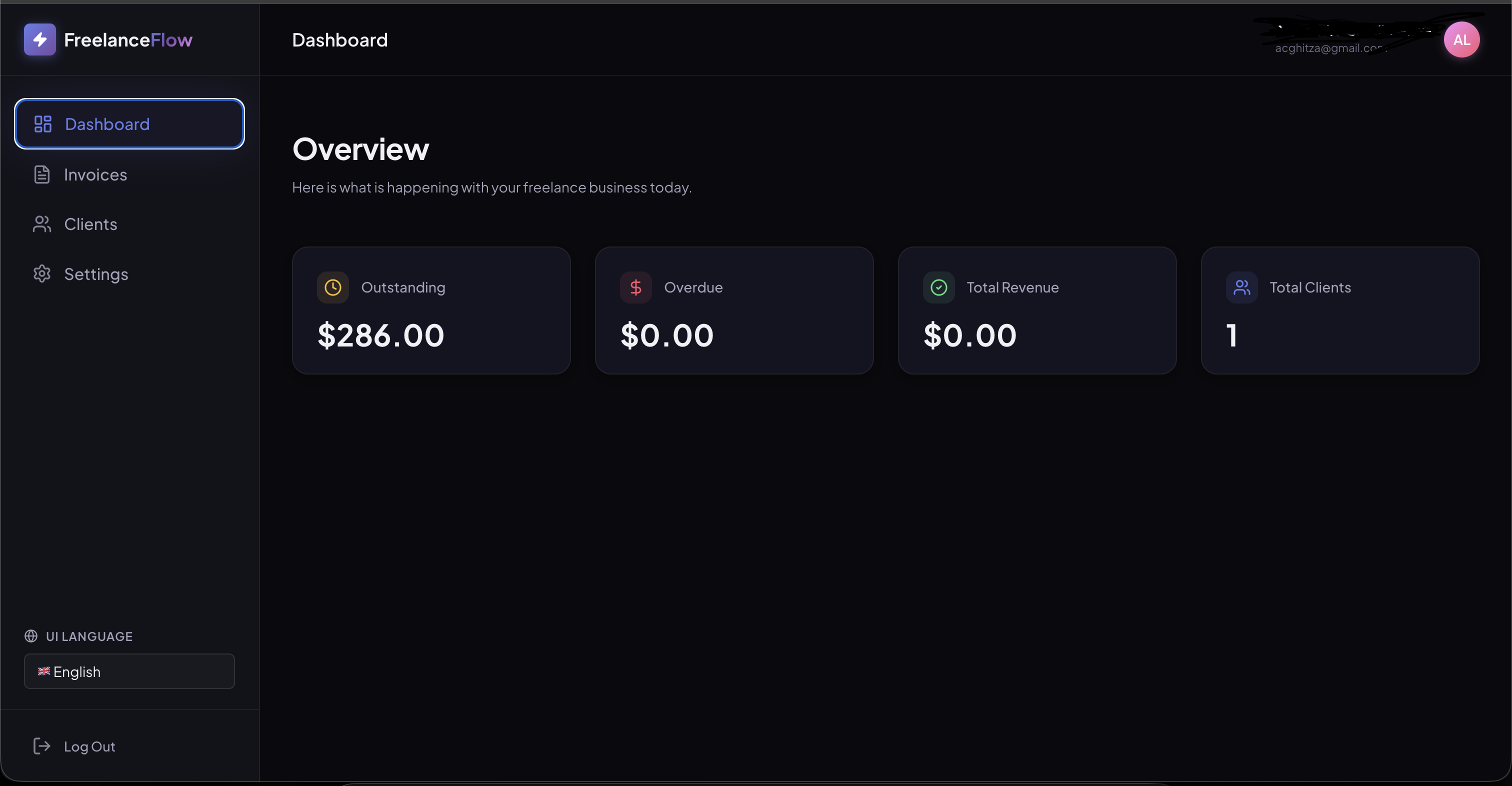Click the Clients people icon in sidebar
This screenshot has height=786, width=1512.
(41, 224)
